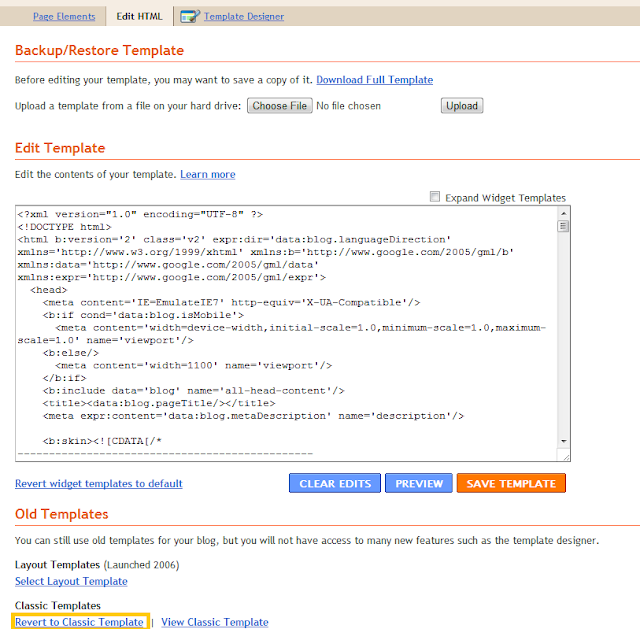Screen dimensions: 640x629
Task: Open Select Layout Template link
Action: point(71,581)
